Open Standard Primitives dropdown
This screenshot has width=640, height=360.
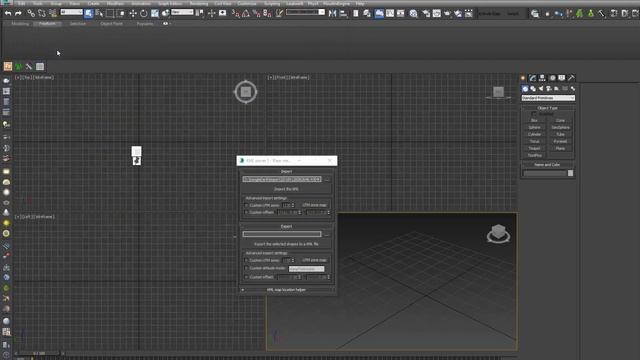pyautogui.click(x=548, y=98)
